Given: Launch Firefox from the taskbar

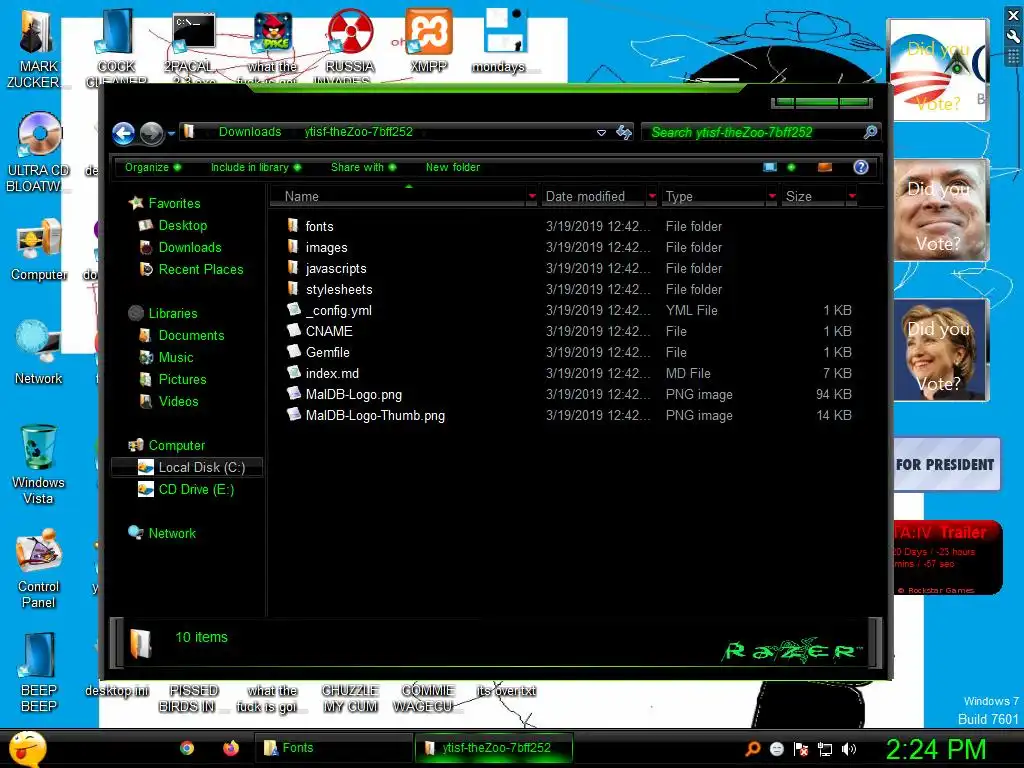Looking at the screenshot, I should [x=231, y=748].
